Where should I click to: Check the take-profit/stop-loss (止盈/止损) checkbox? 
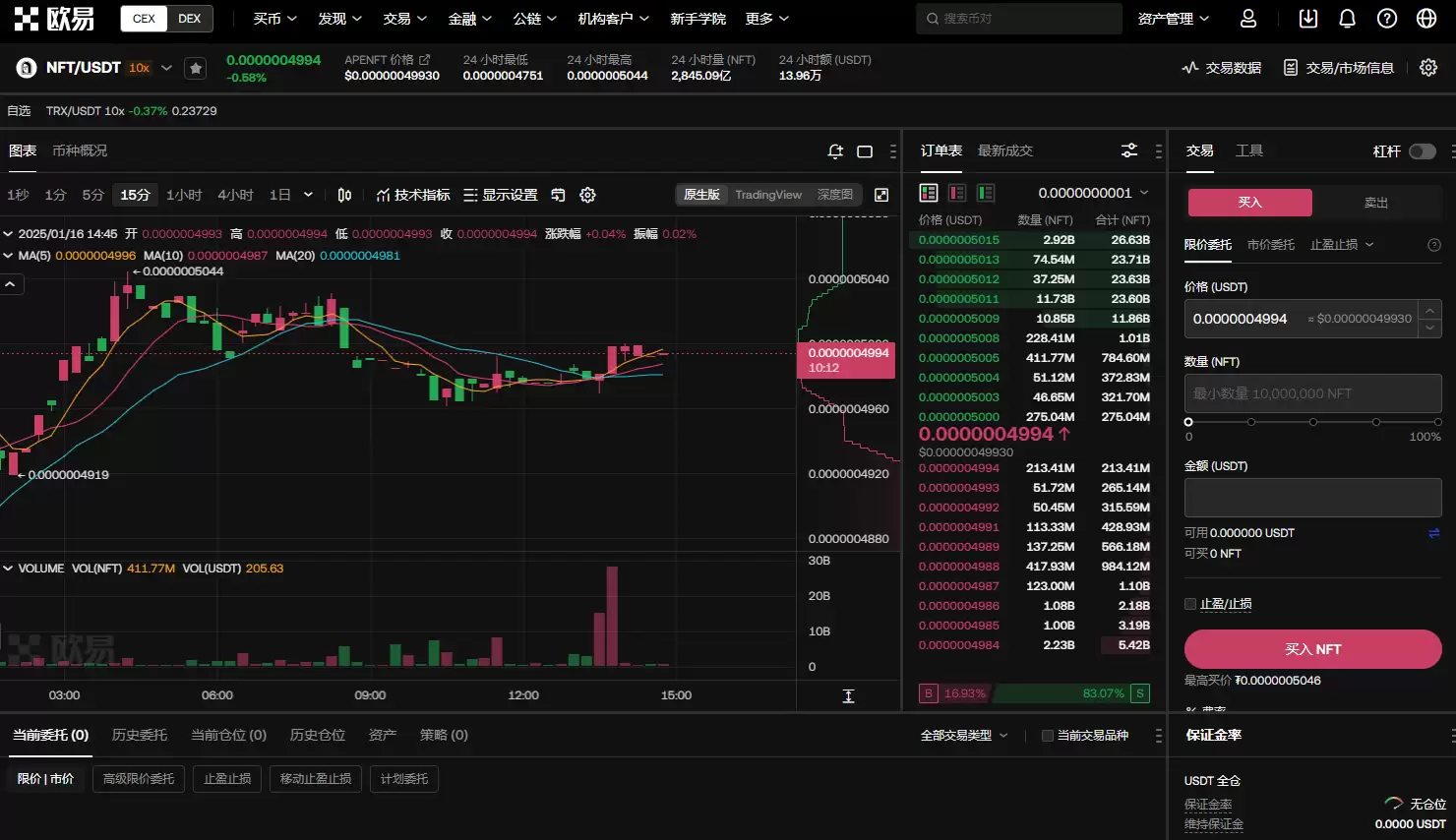click(x=1190, y=604)
